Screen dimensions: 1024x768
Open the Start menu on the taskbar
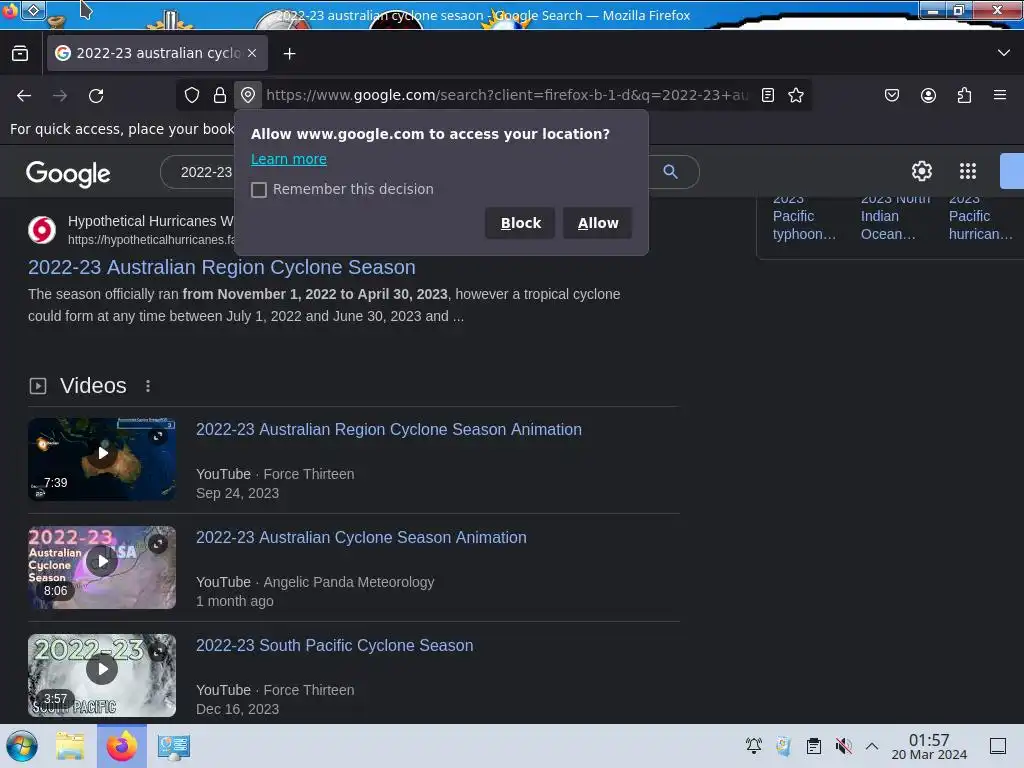(x=22, y=746)
